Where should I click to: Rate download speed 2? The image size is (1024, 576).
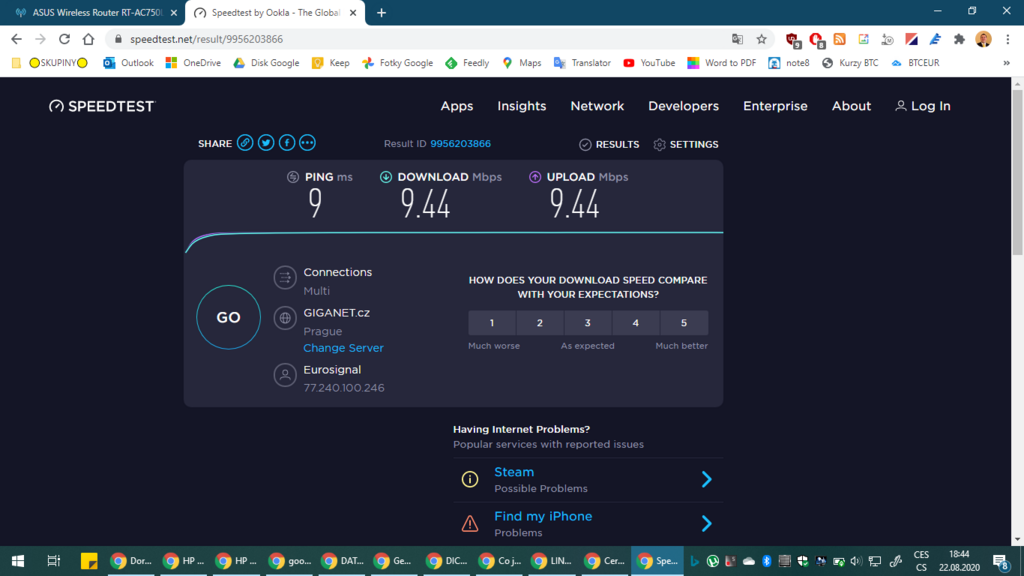[x=539, y=323]
